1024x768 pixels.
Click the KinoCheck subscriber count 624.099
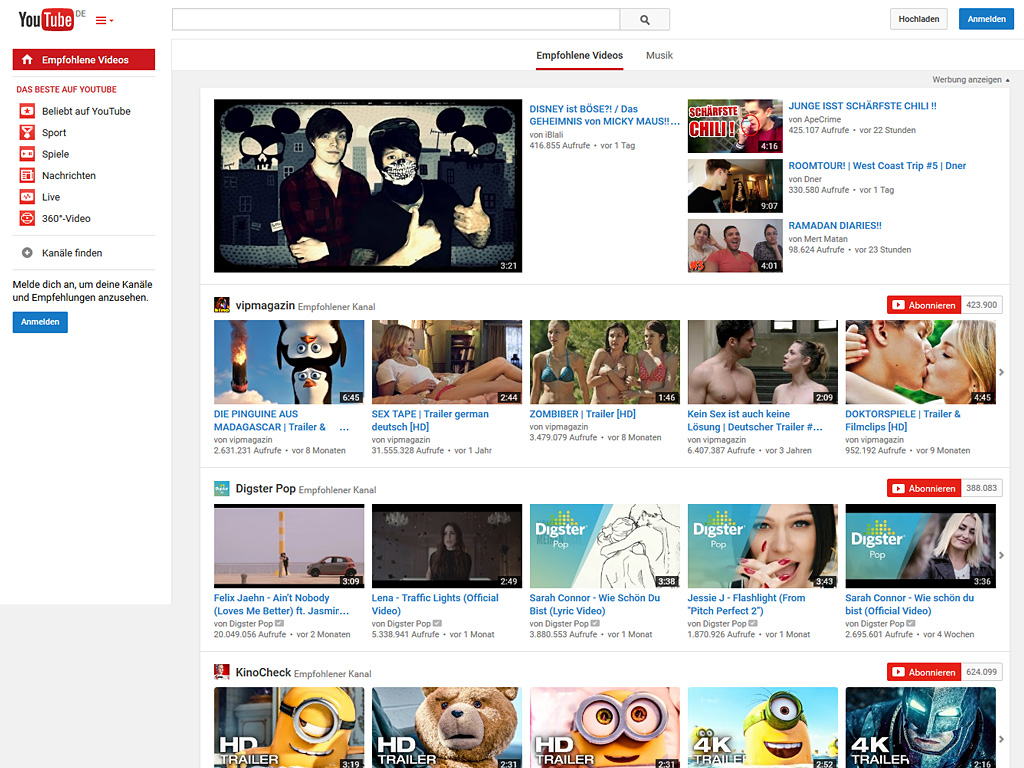(982, 672)
